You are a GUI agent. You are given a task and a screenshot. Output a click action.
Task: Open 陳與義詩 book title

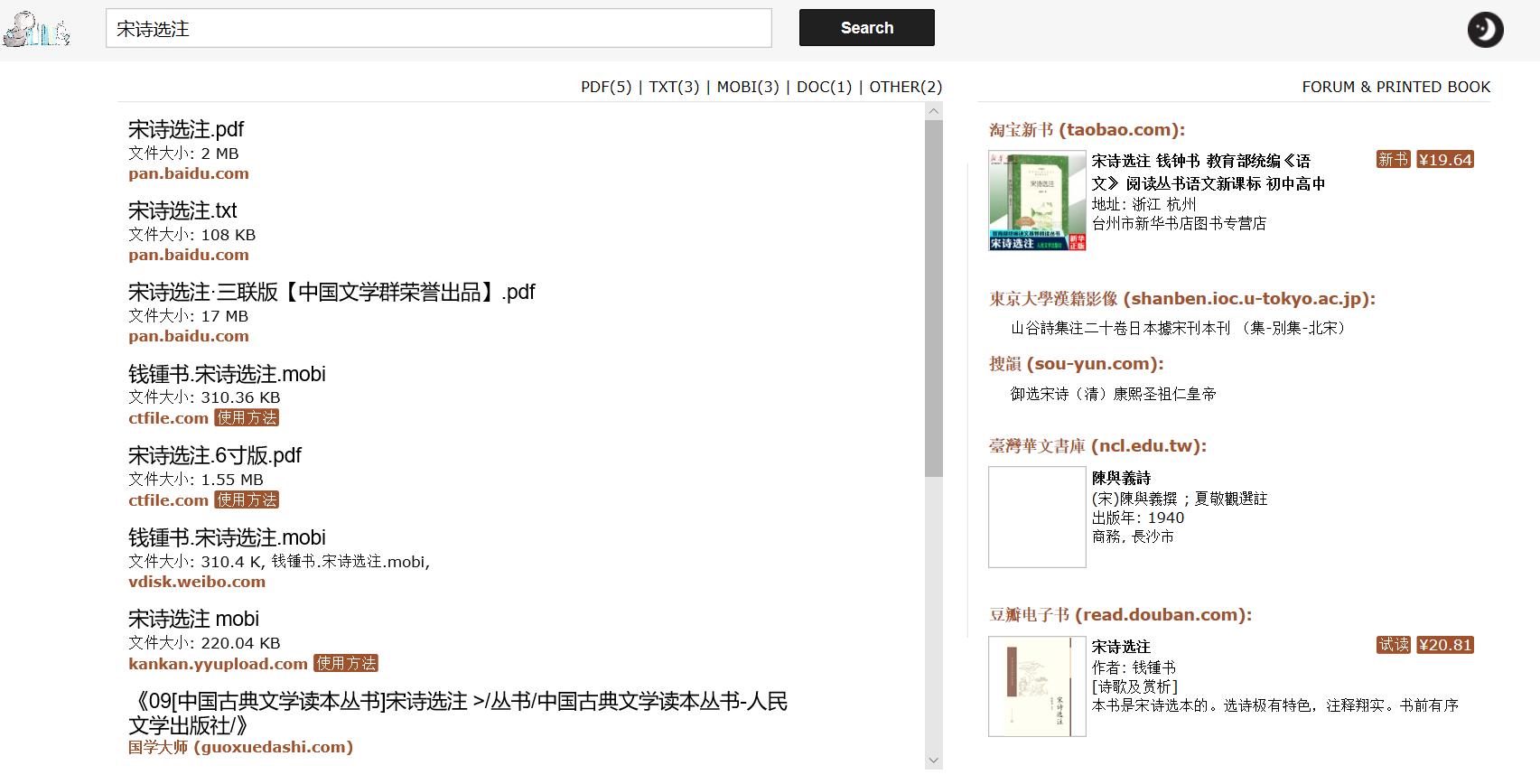click(x=1121, y=478)
